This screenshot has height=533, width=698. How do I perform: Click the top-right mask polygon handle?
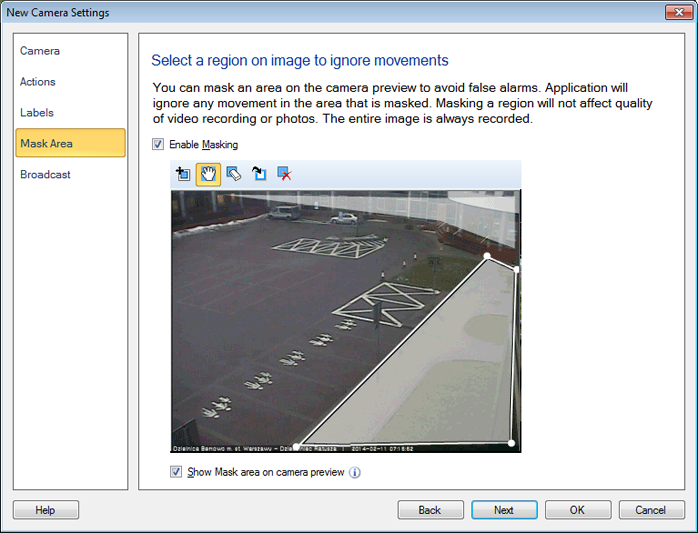[x=516, y=269]
